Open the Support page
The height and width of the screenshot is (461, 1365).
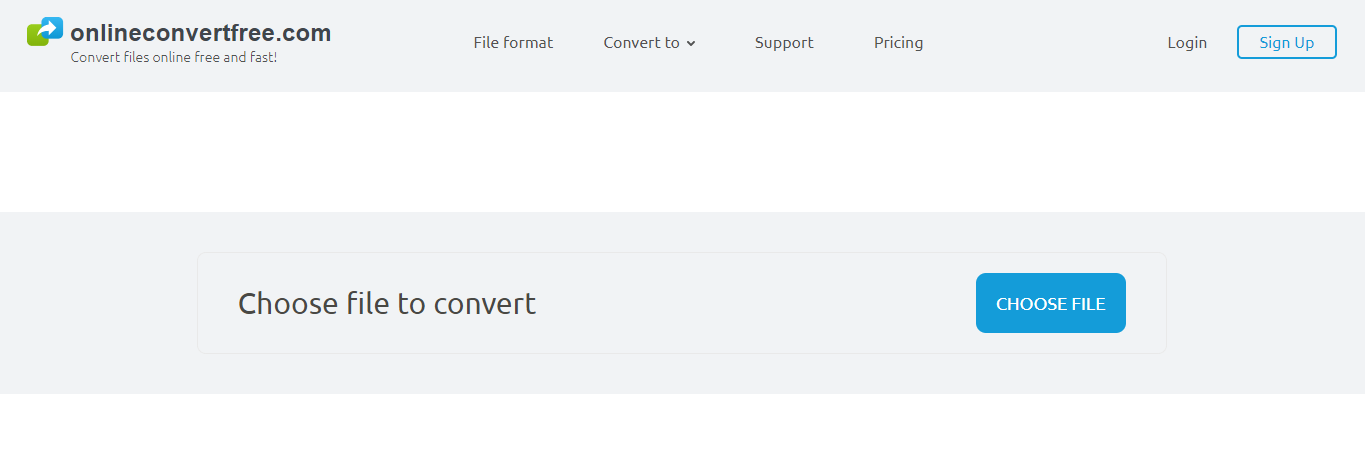click(784, 43)
